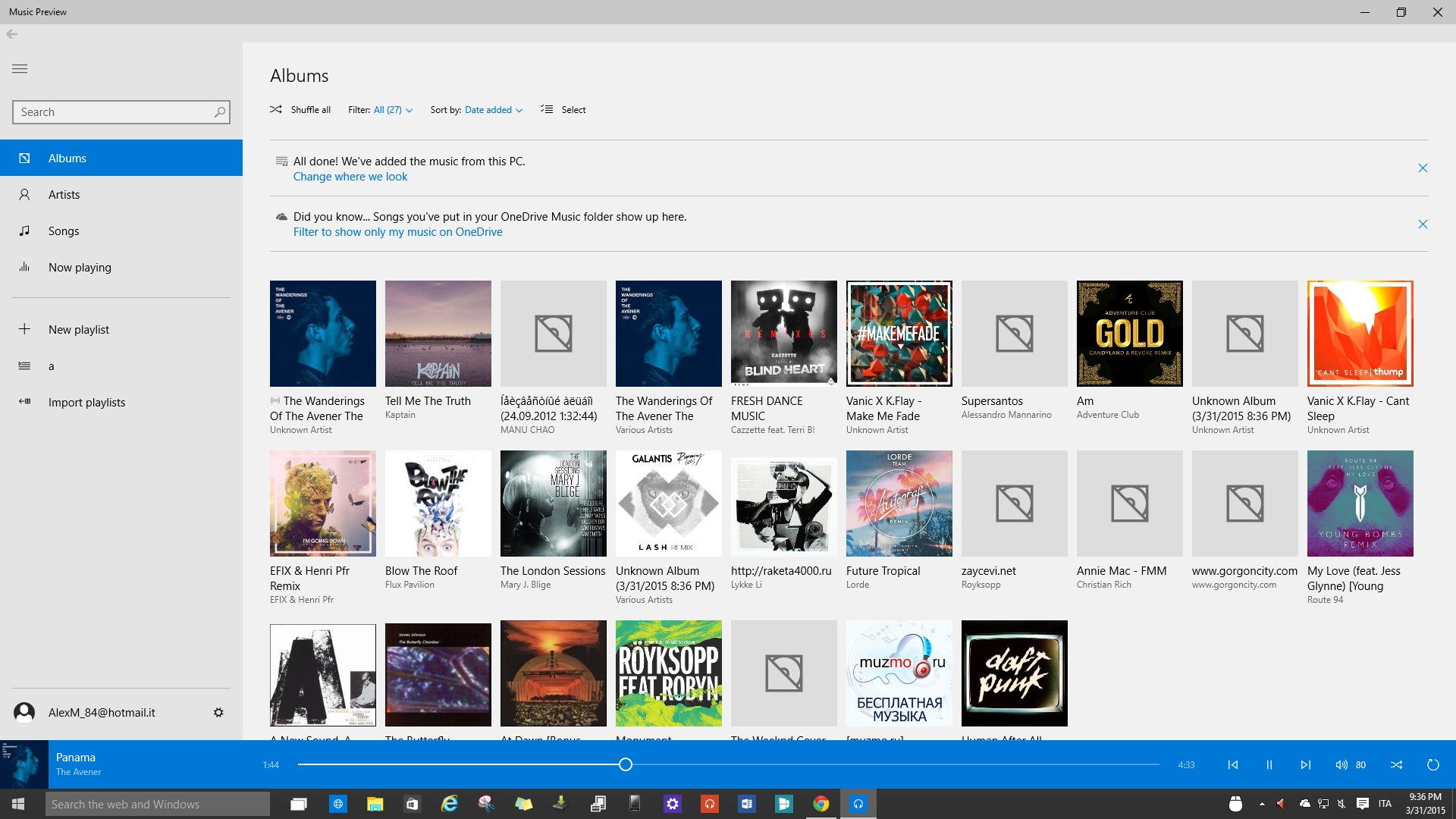Open Cant Sleep thump album cover
This screenshot has width=1456, height=819.
tap(1360, 334)
